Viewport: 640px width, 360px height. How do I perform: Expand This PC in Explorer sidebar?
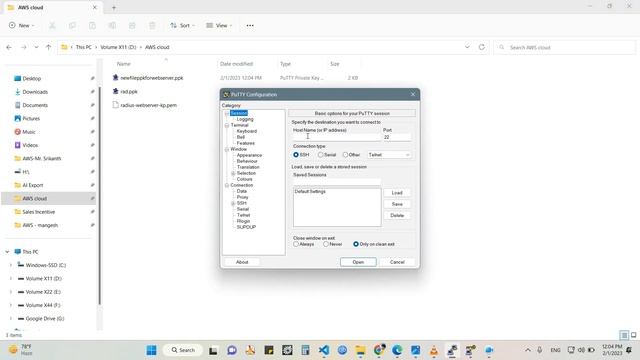[x=7, y=252]
